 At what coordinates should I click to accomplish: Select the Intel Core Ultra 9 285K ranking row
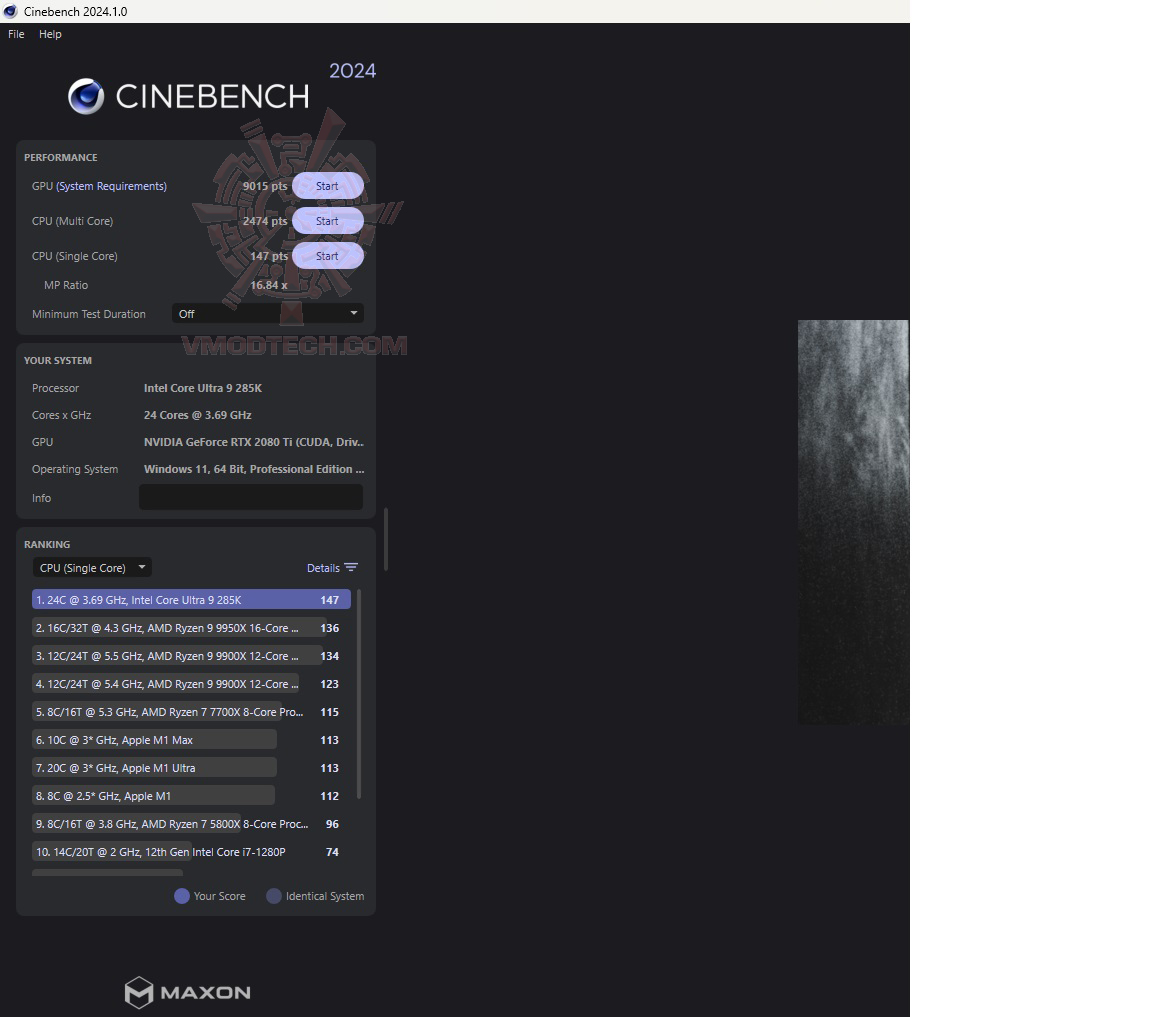(x=191, y=600)
